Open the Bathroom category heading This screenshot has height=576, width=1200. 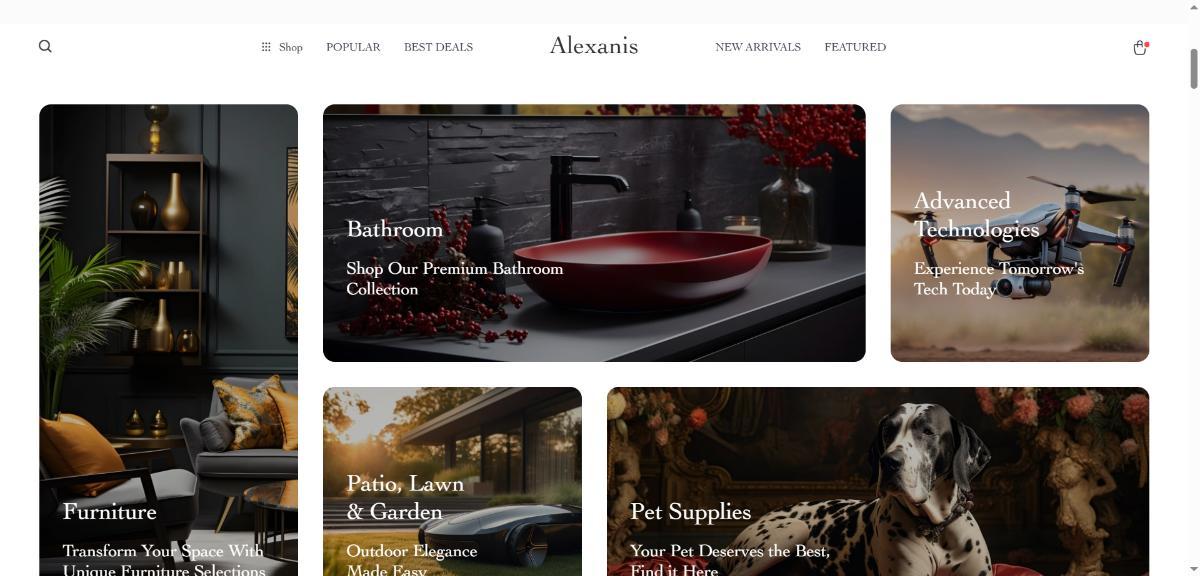394,229
